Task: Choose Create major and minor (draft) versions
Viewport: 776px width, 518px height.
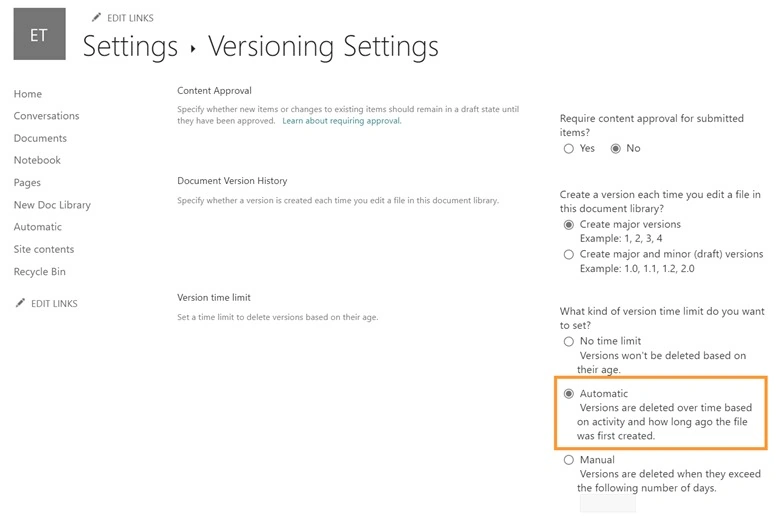Action: tap(569, 254)
